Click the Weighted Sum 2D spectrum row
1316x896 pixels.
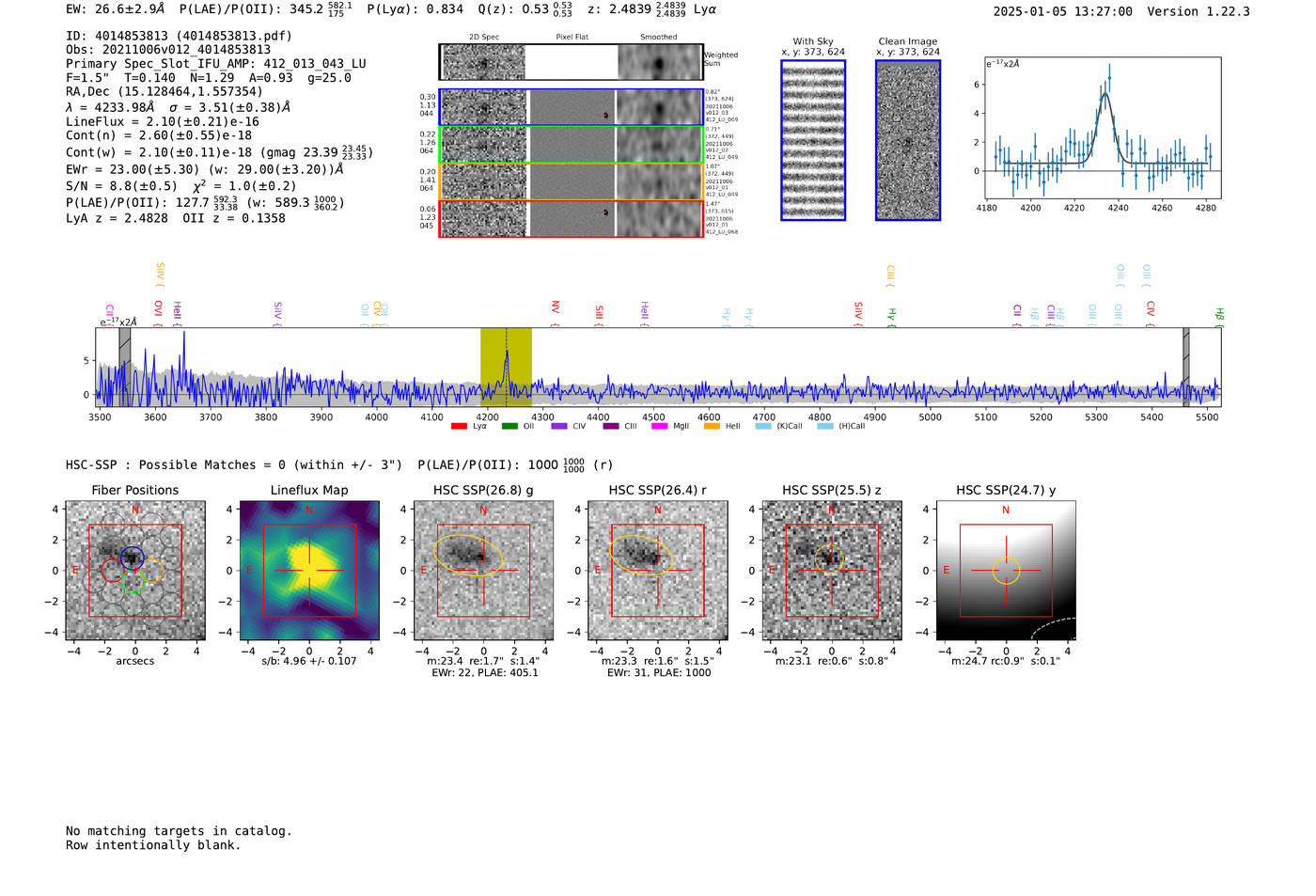point(572,62)
